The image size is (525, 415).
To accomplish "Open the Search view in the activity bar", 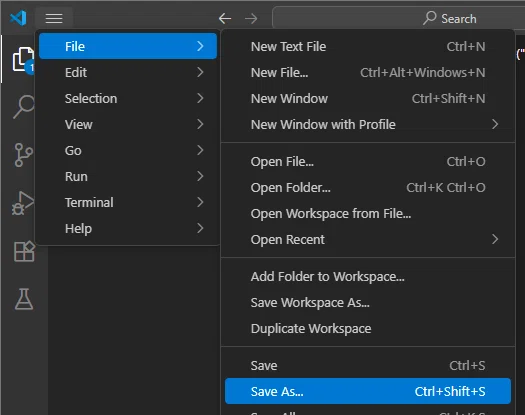I will pos(23,107).
